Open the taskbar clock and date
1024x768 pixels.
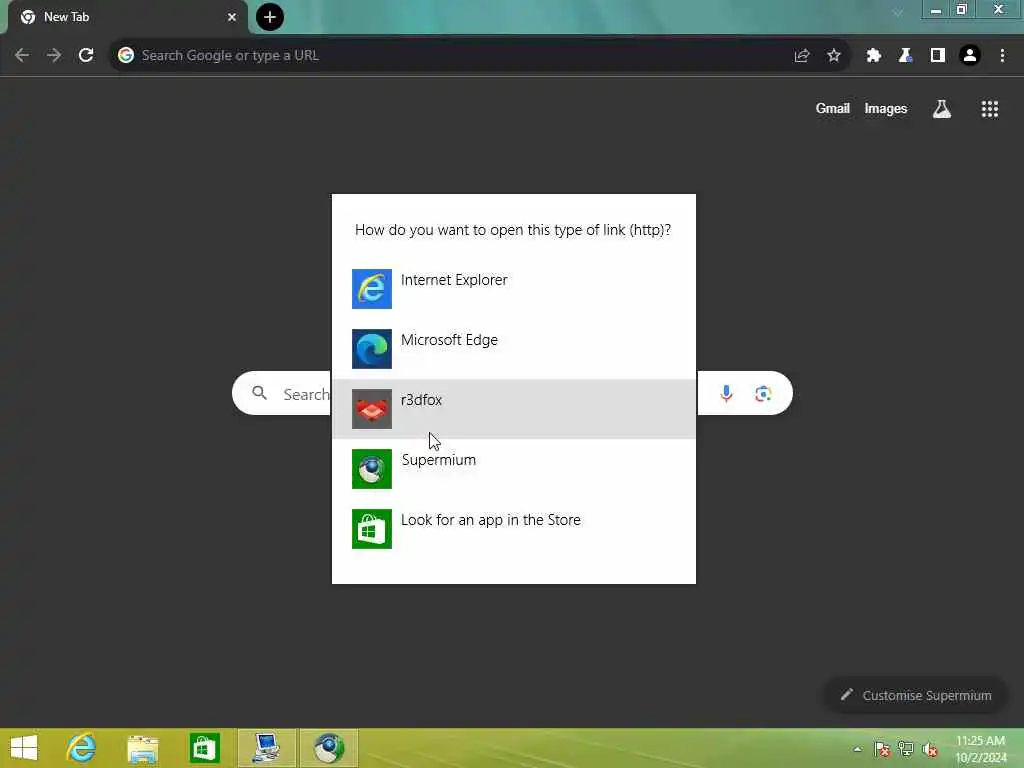981,749
